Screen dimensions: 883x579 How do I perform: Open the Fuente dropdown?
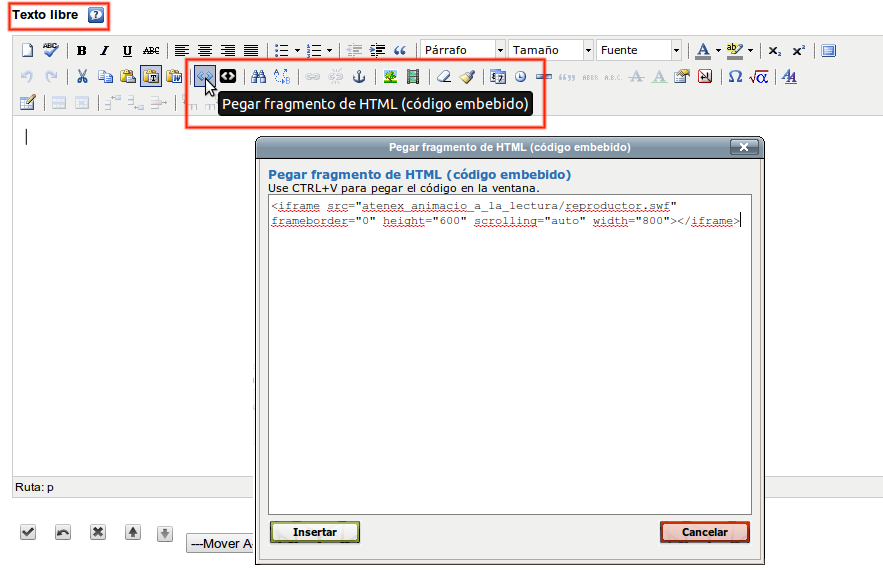tap(638, 49)
